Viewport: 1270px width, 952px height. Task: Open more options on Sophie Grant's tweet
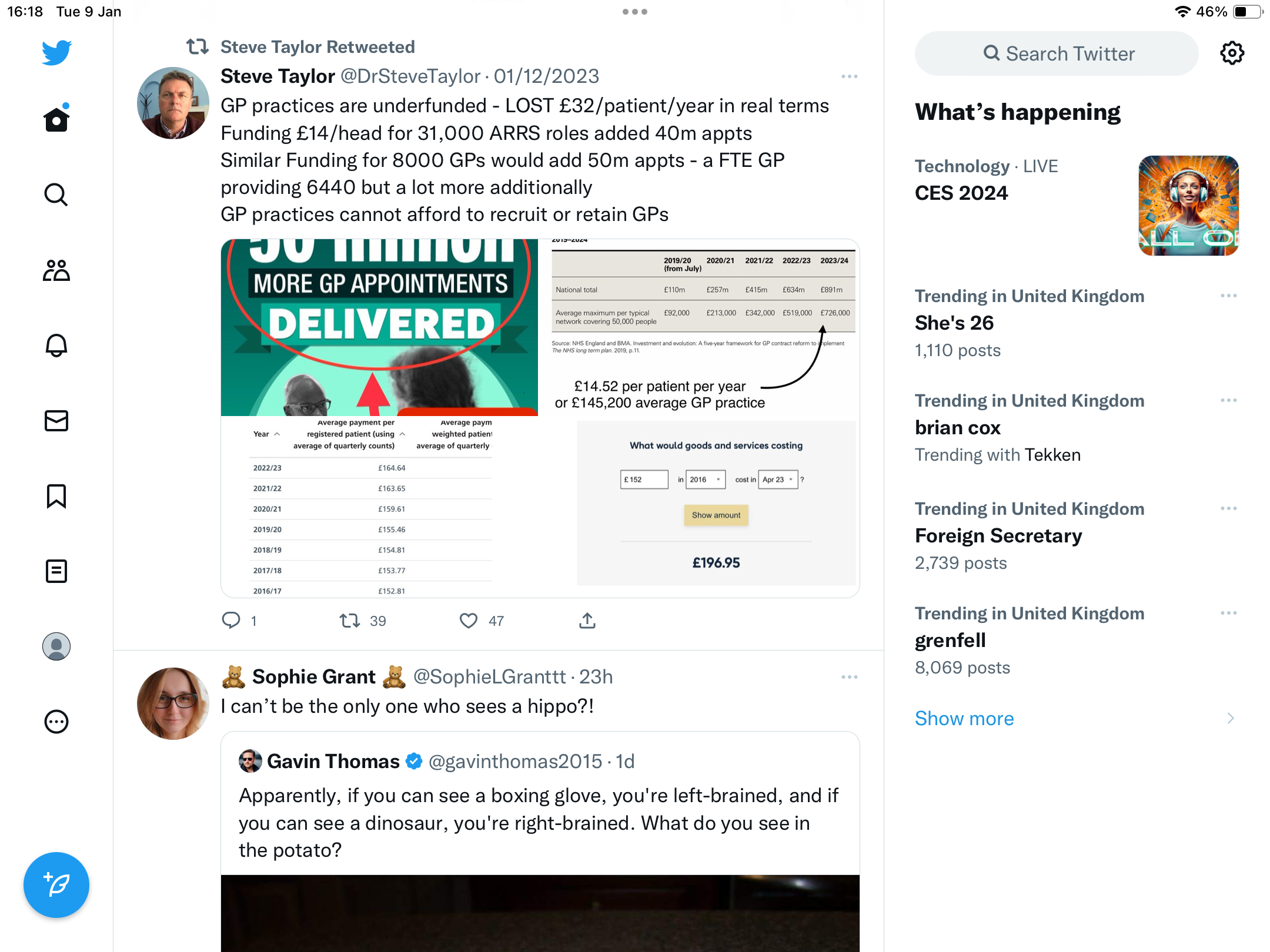pos(850,677)
